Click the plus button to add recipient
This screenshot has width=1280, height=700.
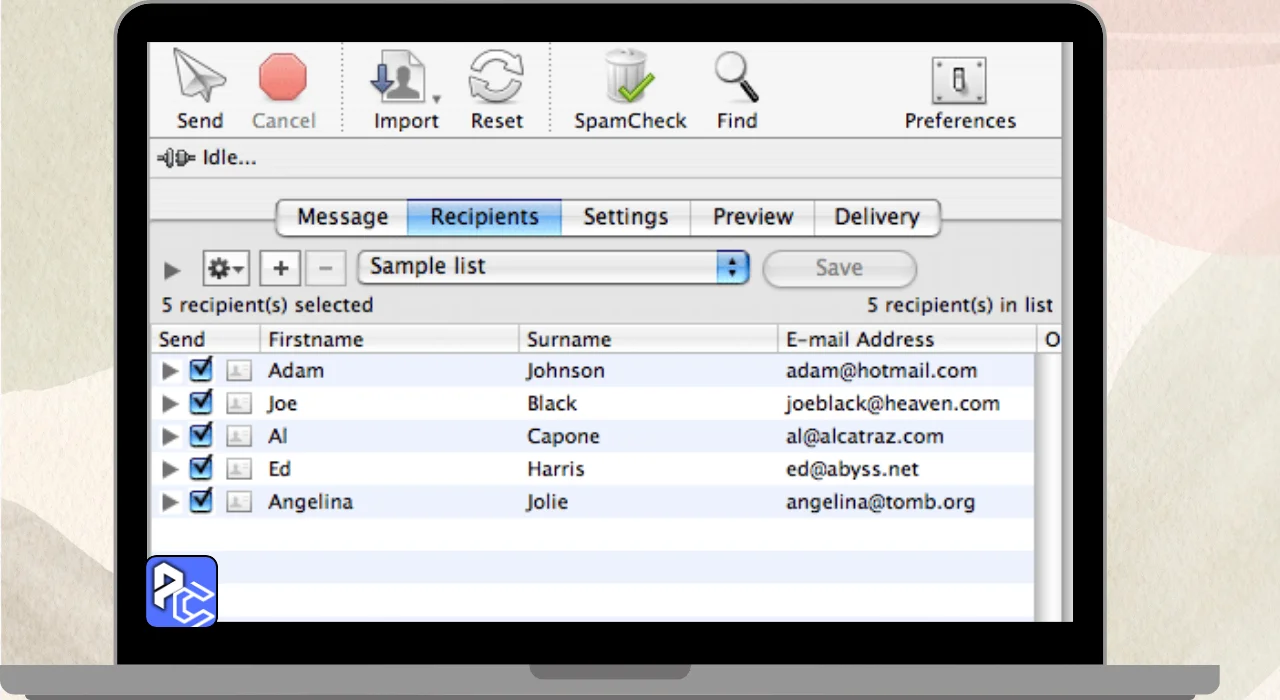(x=280, y=268)
